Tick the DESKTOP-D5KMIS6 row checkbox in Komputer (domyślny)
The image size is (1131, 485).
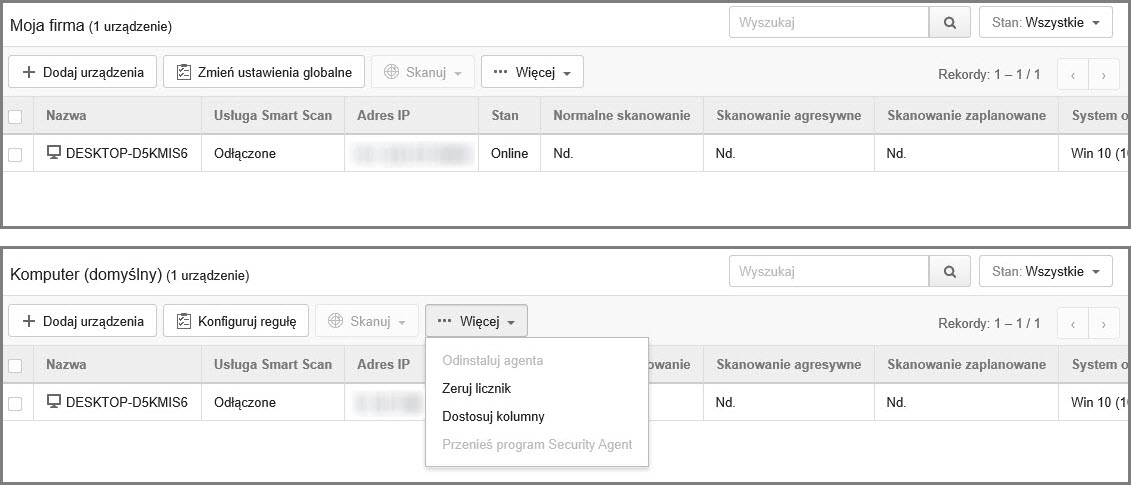pos(15,403)
